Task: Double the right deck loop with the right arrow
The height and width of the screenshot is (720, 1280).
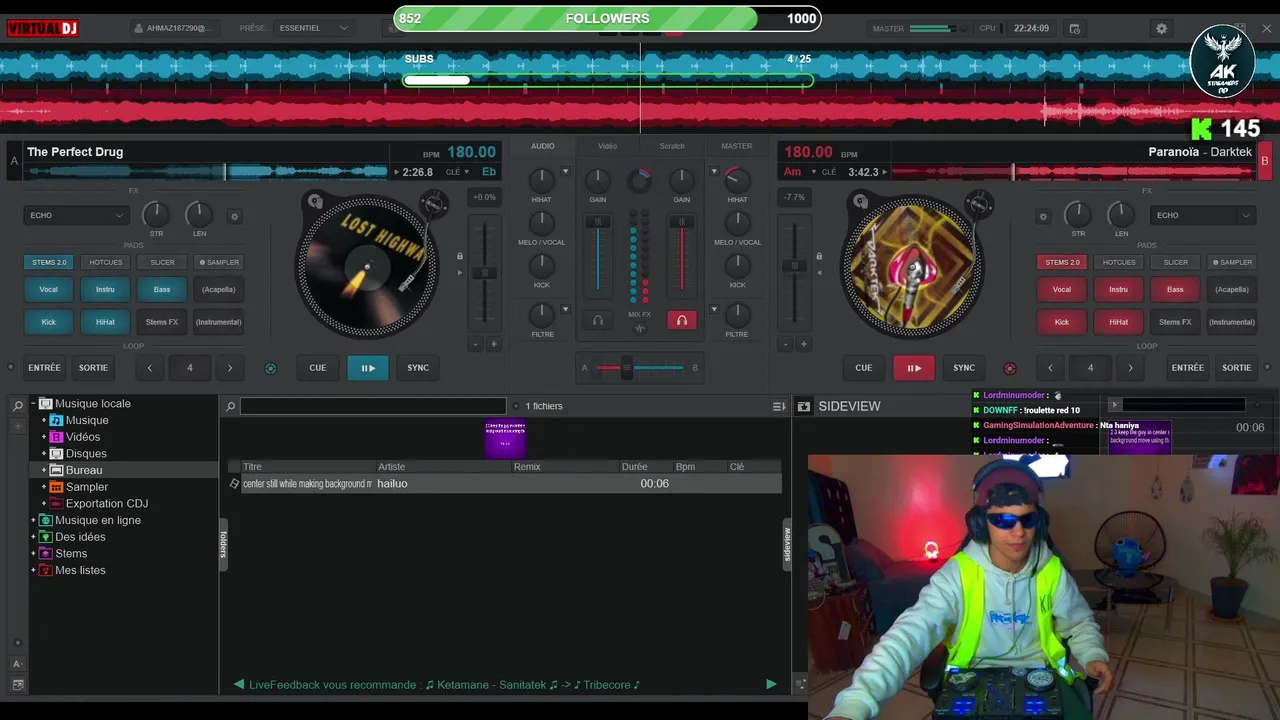Action: (1130, 368)
